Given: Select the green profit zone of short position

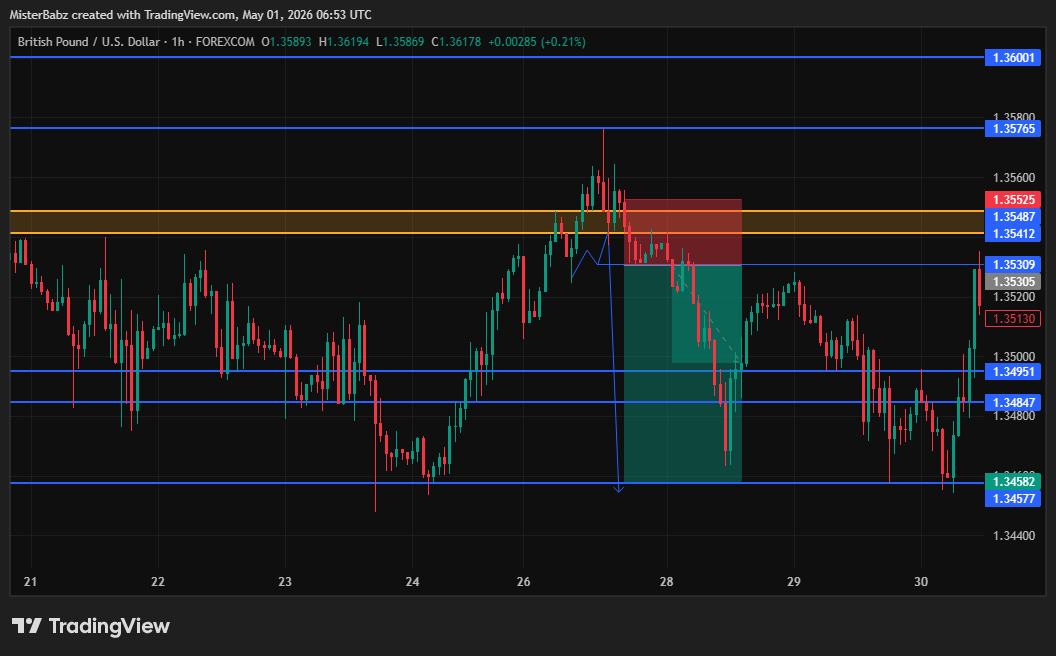Looking at the screenshot, I should [x=683, y=373].
